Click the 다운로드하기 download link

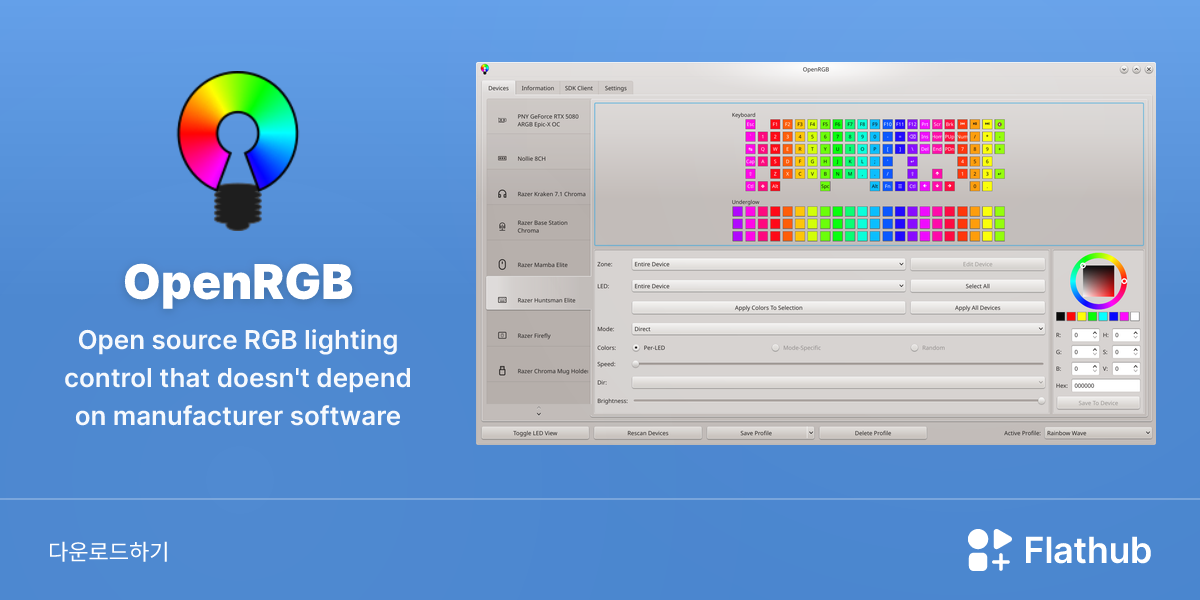pos(109,551)
